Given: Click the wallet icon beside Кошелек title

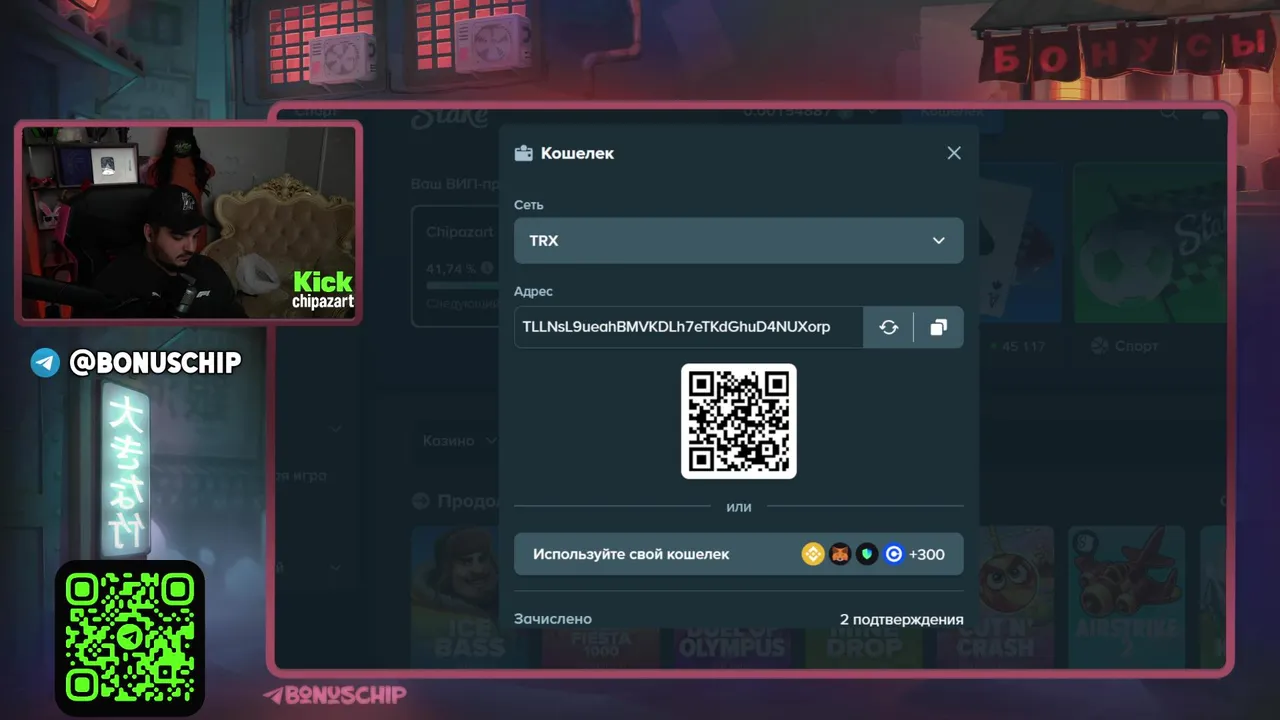Looking at the screenshot, I should (523, 153).
